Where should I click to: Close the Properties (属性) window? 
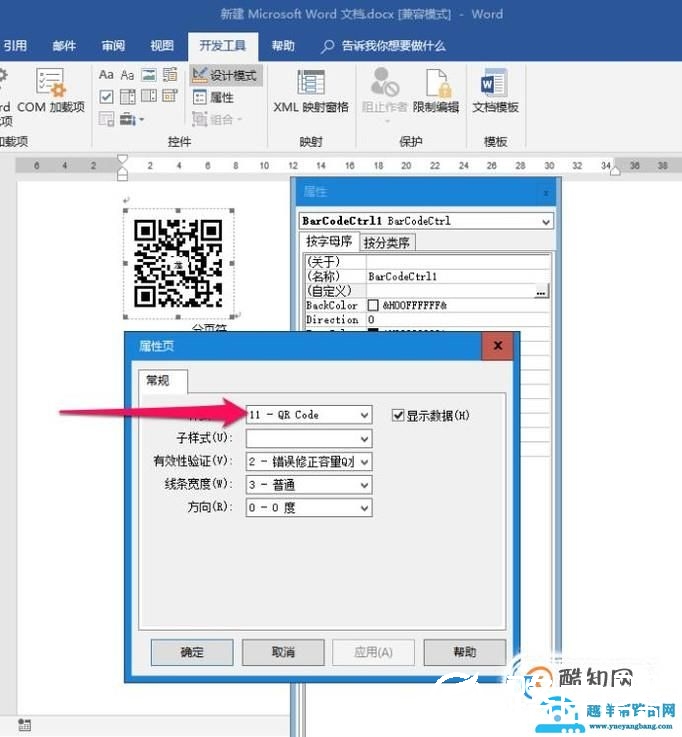tap(546, 193)
